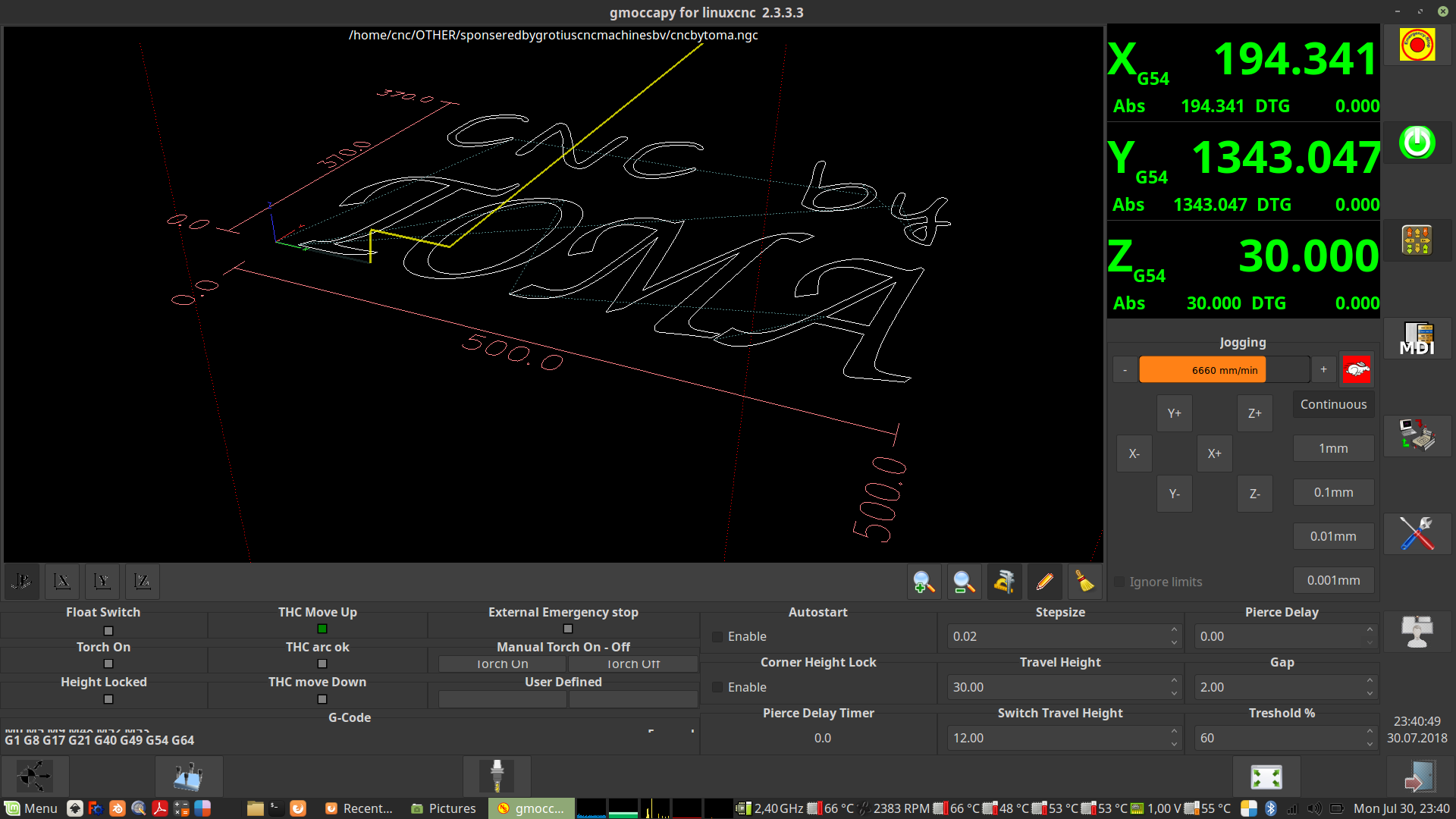Select 1mm jog increment

(1333, 448)
